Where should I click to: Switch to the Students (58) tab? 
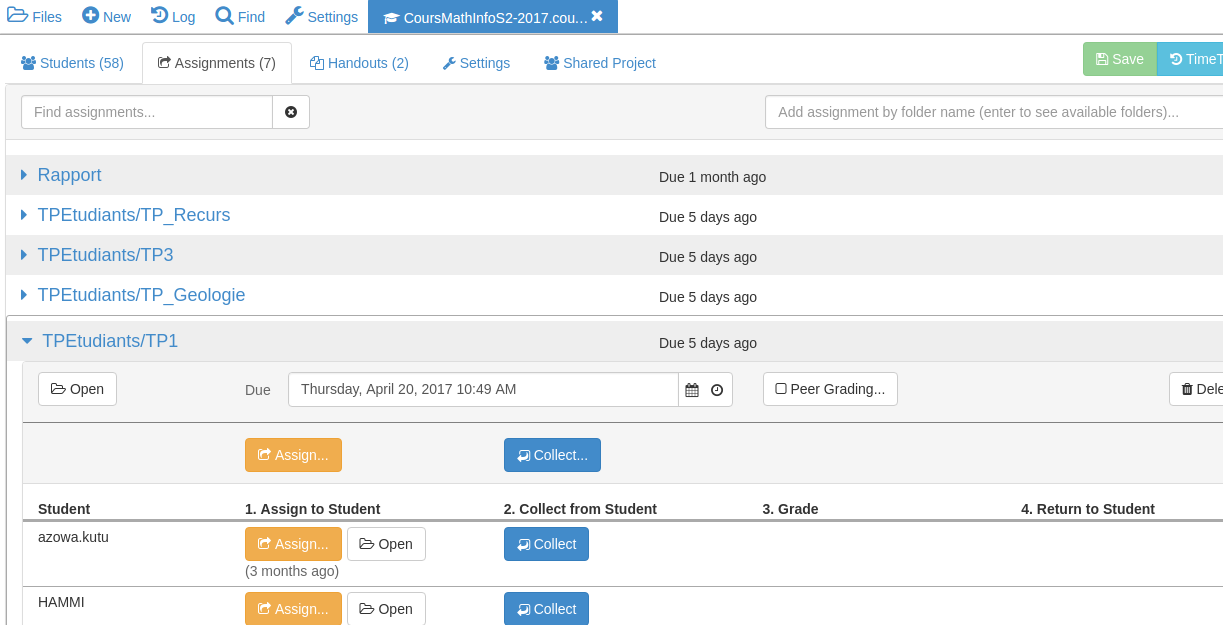click(x=72, y=63)
